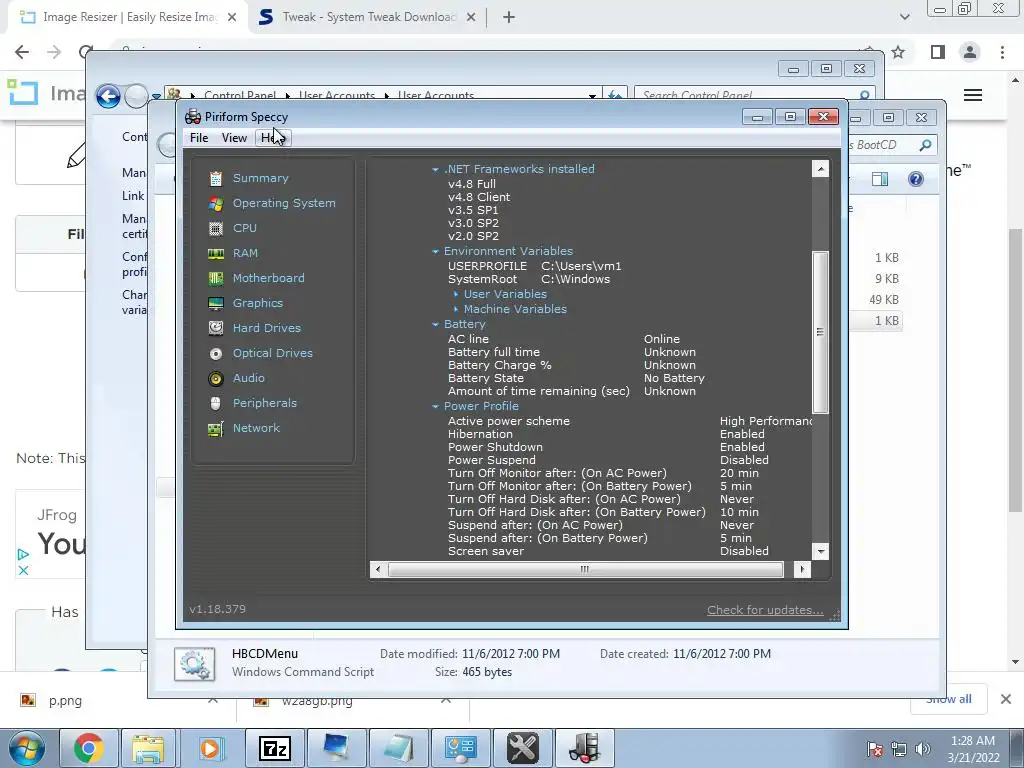
Task: Open the Graphics section icon
Action: (216, 303)
